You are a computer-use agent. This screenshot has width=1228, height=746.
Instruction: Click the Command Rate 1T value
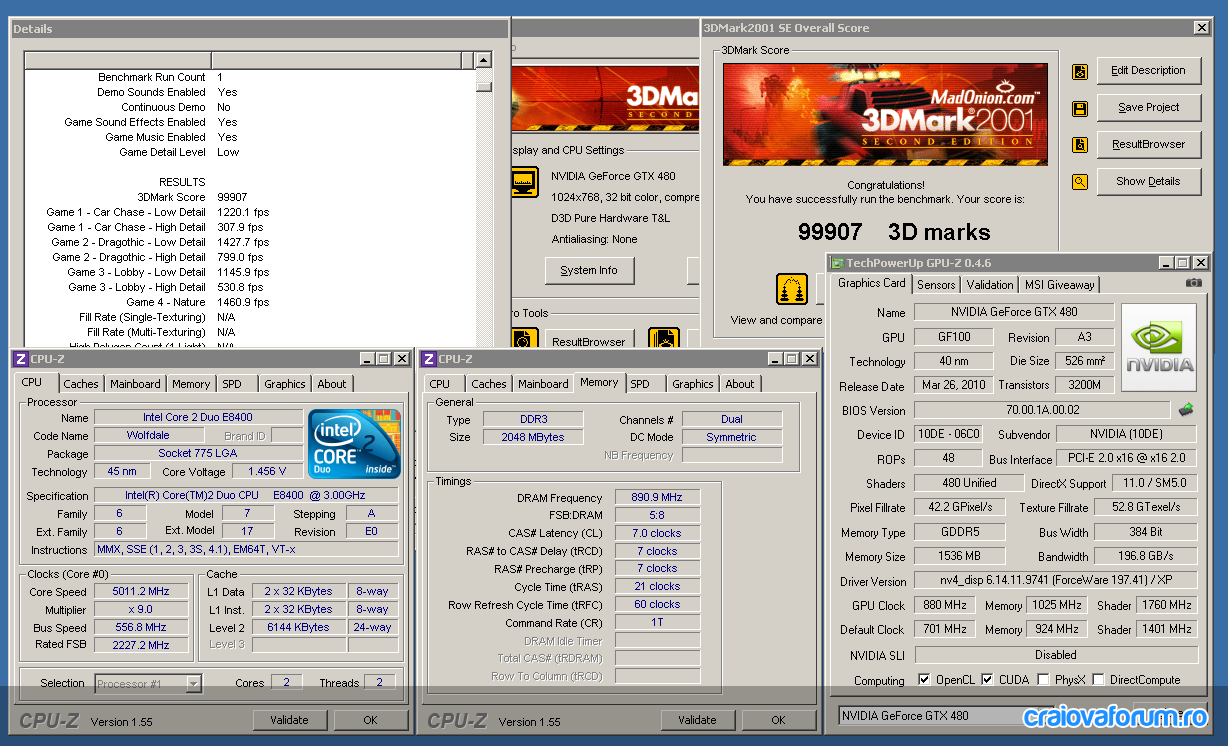coord(657,623)
